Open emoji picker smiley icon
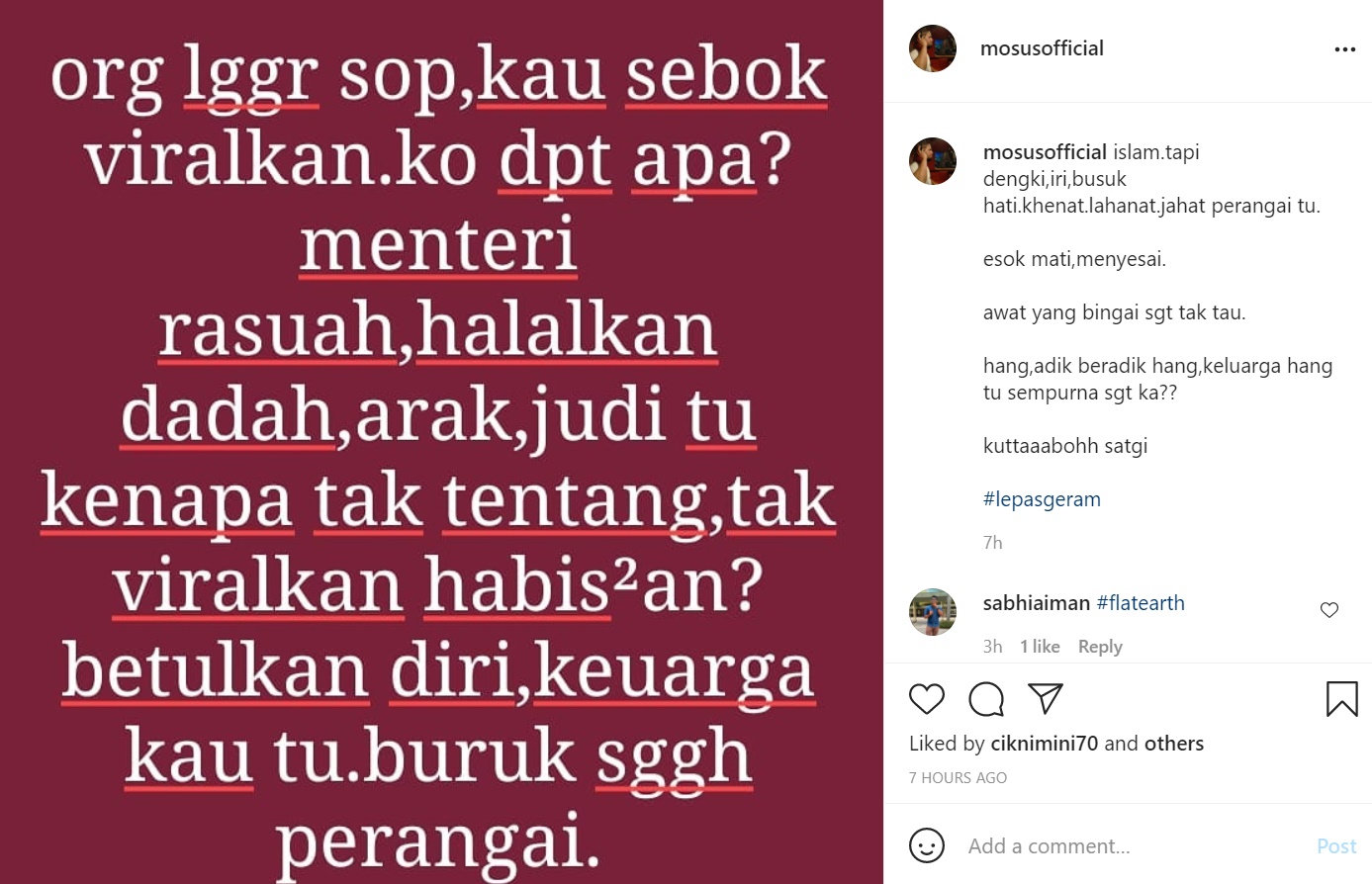Image resolution: width=1372 pixels, height=884 pixels. 927,845
